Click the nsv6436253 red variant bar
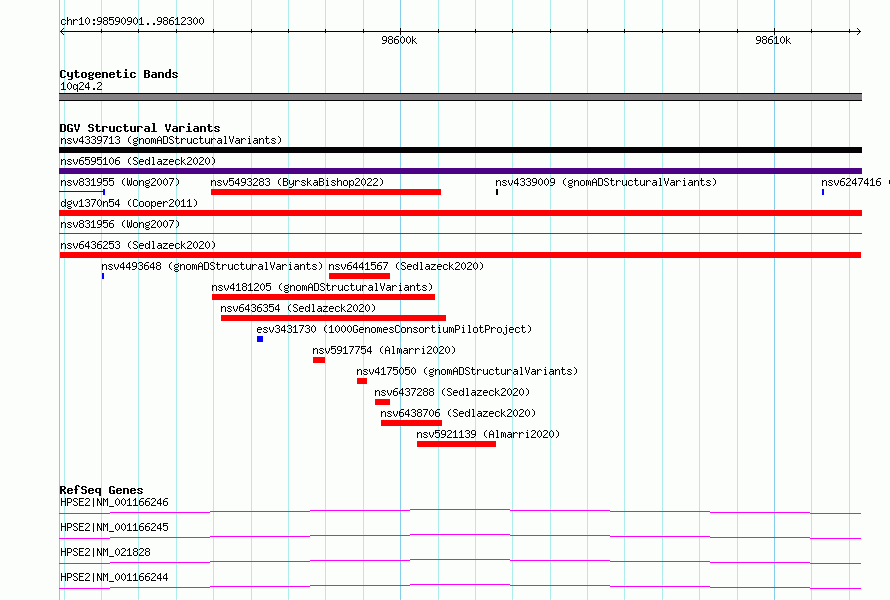The height and width of the screenshot is (600, 890). [460, 255]
